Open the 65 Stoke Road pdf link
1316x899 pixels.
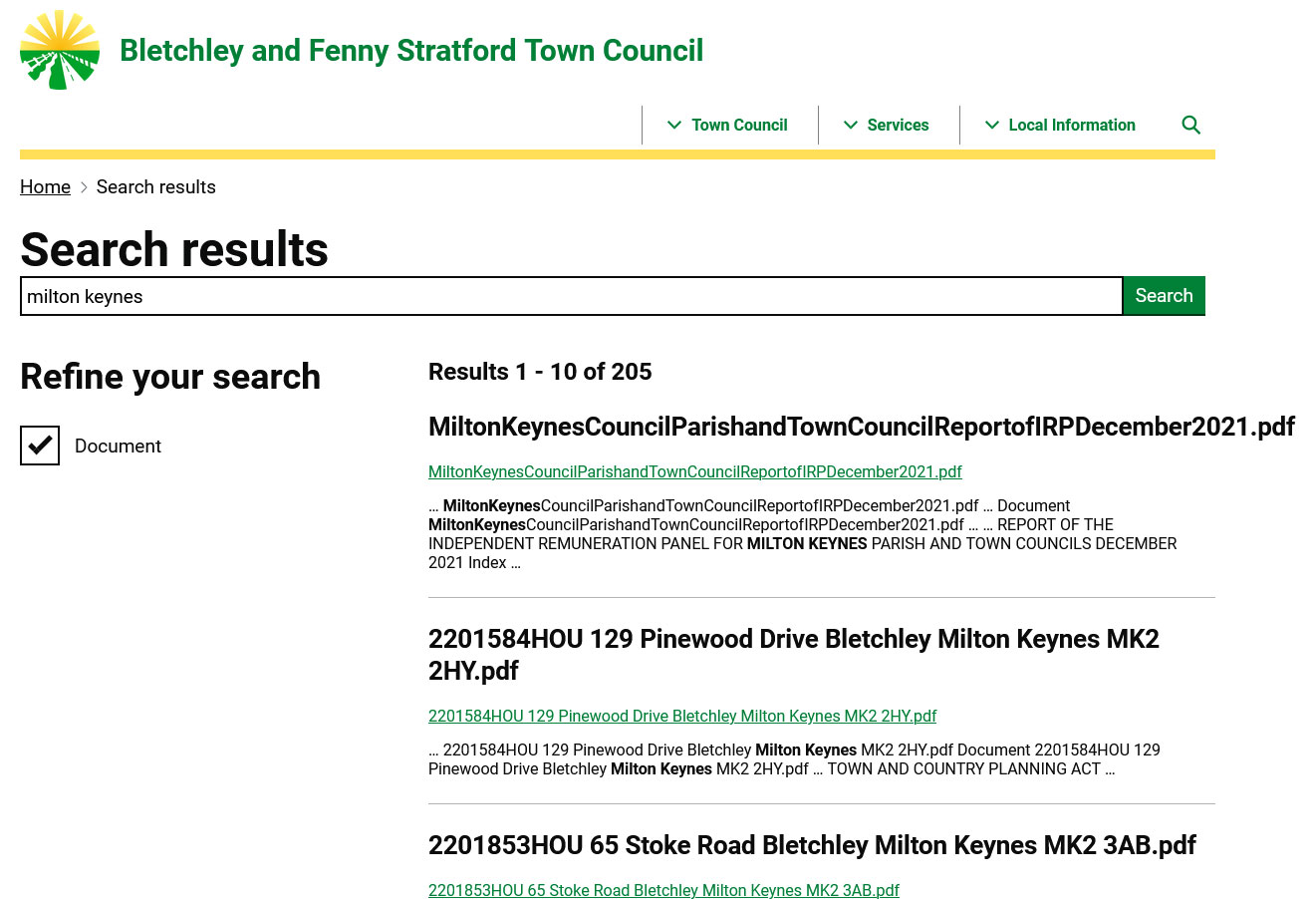663,890
